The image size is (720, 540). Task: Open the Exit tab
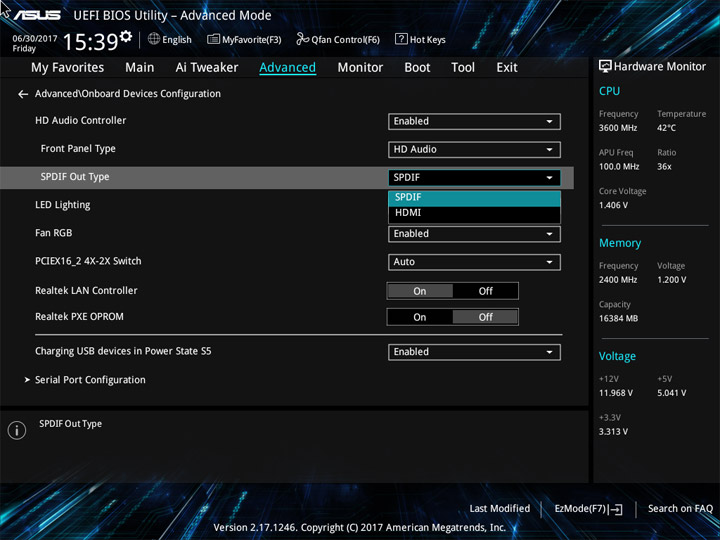(x=507, y=68)
